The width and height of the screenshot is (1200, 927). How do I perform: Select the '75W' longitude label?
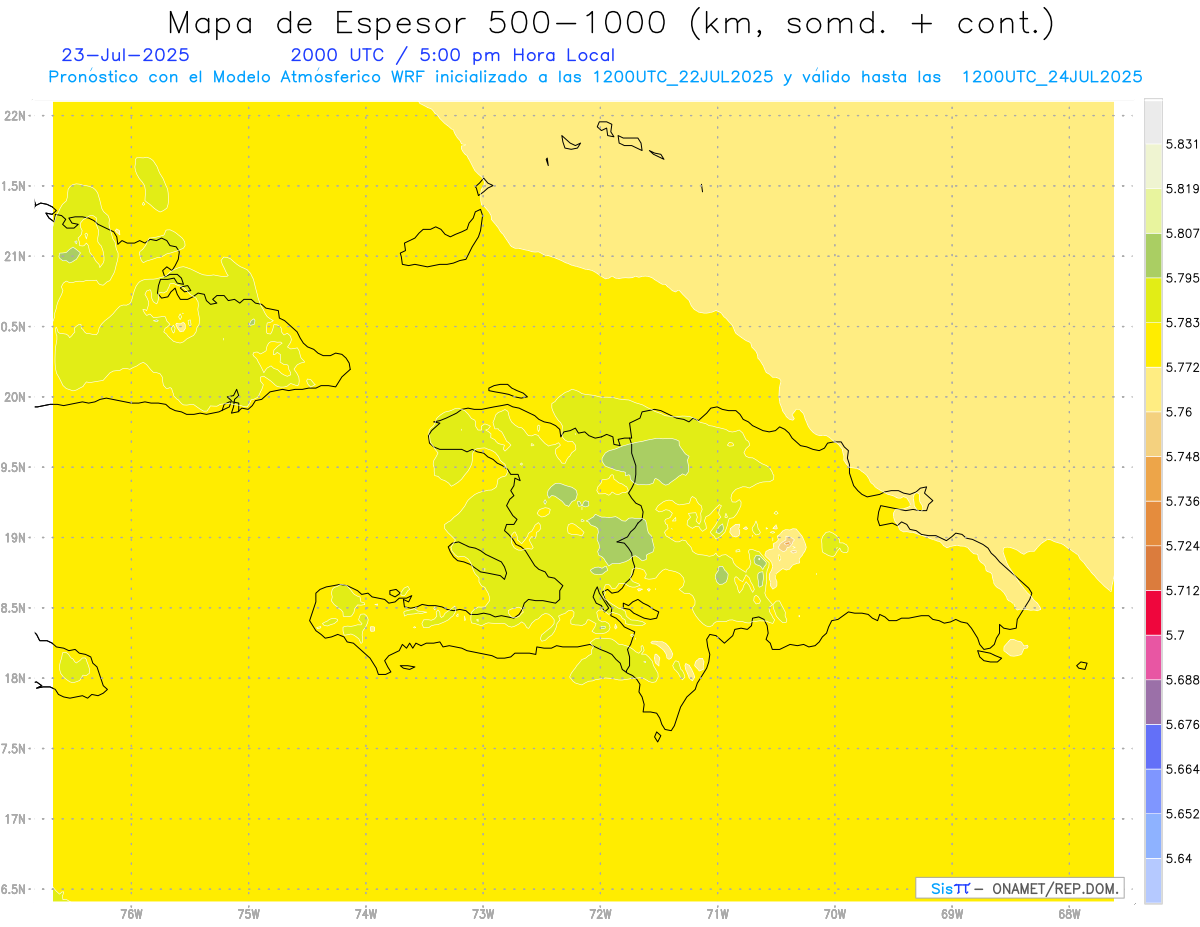coord(249,914)
